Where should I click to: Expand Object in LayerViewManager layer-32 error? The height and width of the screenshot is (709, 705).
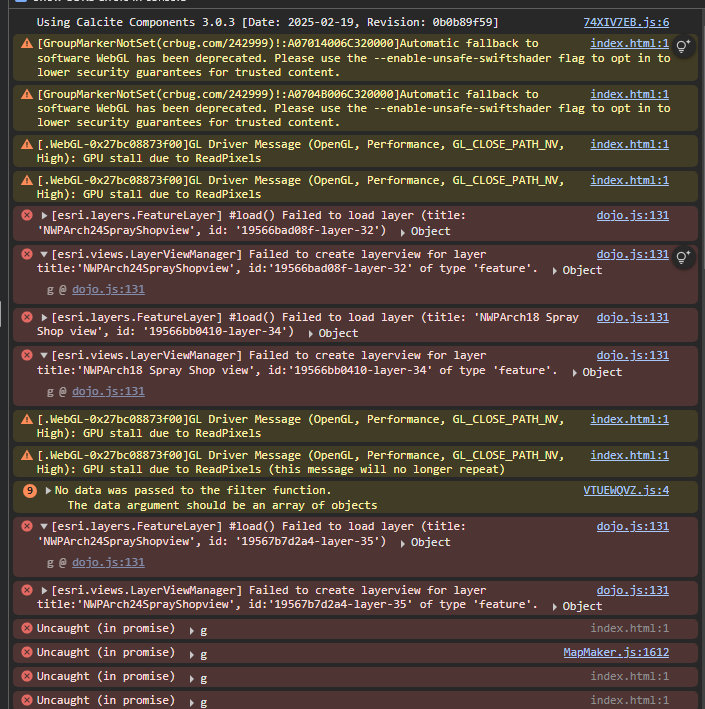[554, 271]
